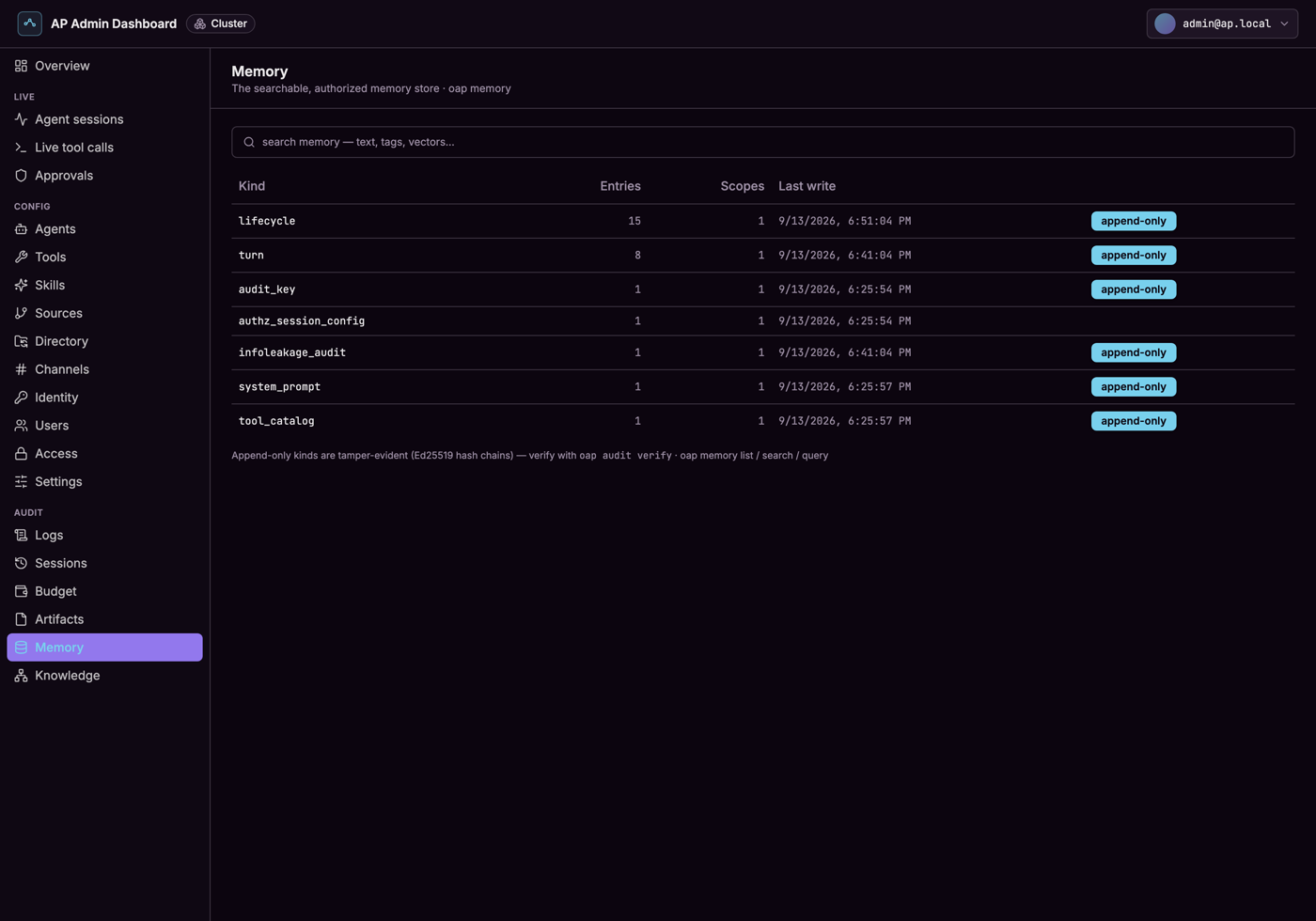Screen dimensions: 1316x921
Task: Select the infoleakage_audit kind
Action: click(x=292, y=353)
